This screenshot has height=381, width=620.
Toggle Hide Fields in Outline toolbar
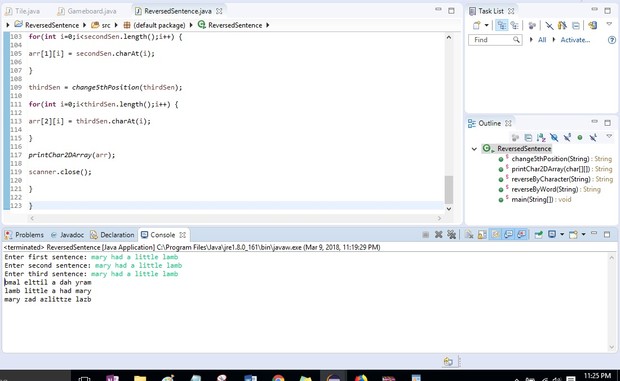(x=554, y=137)
